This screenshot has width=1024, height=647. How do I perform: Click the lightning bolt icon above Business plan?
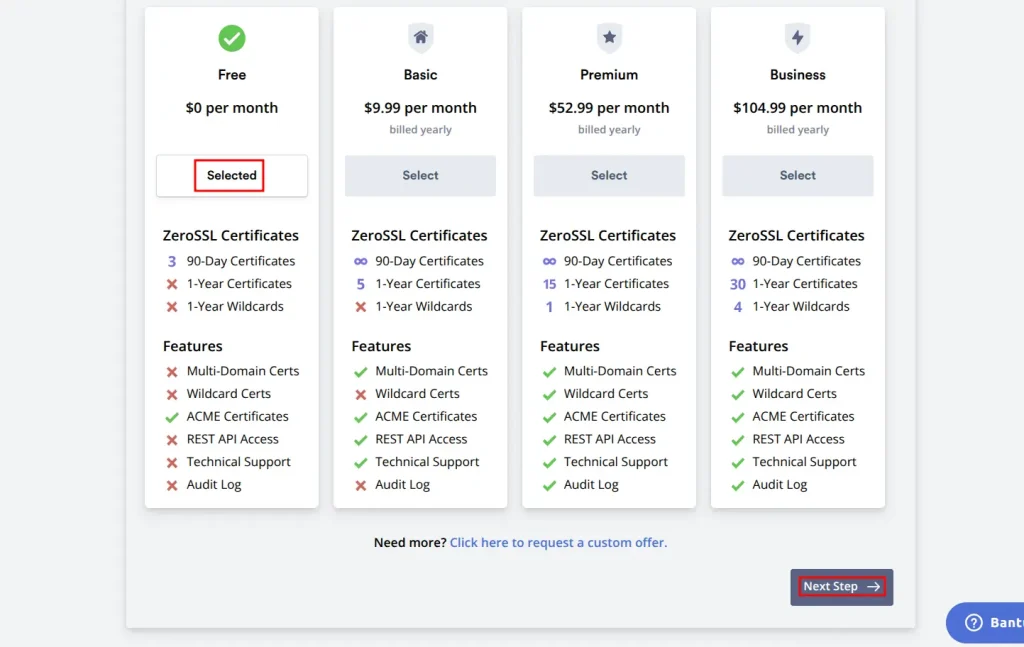click(x=797, y=38)
